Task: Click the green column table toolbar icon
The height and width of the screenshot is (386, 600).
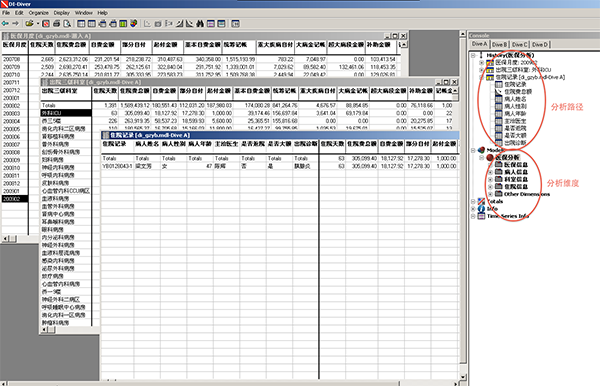Action: [x=123, y=24]
